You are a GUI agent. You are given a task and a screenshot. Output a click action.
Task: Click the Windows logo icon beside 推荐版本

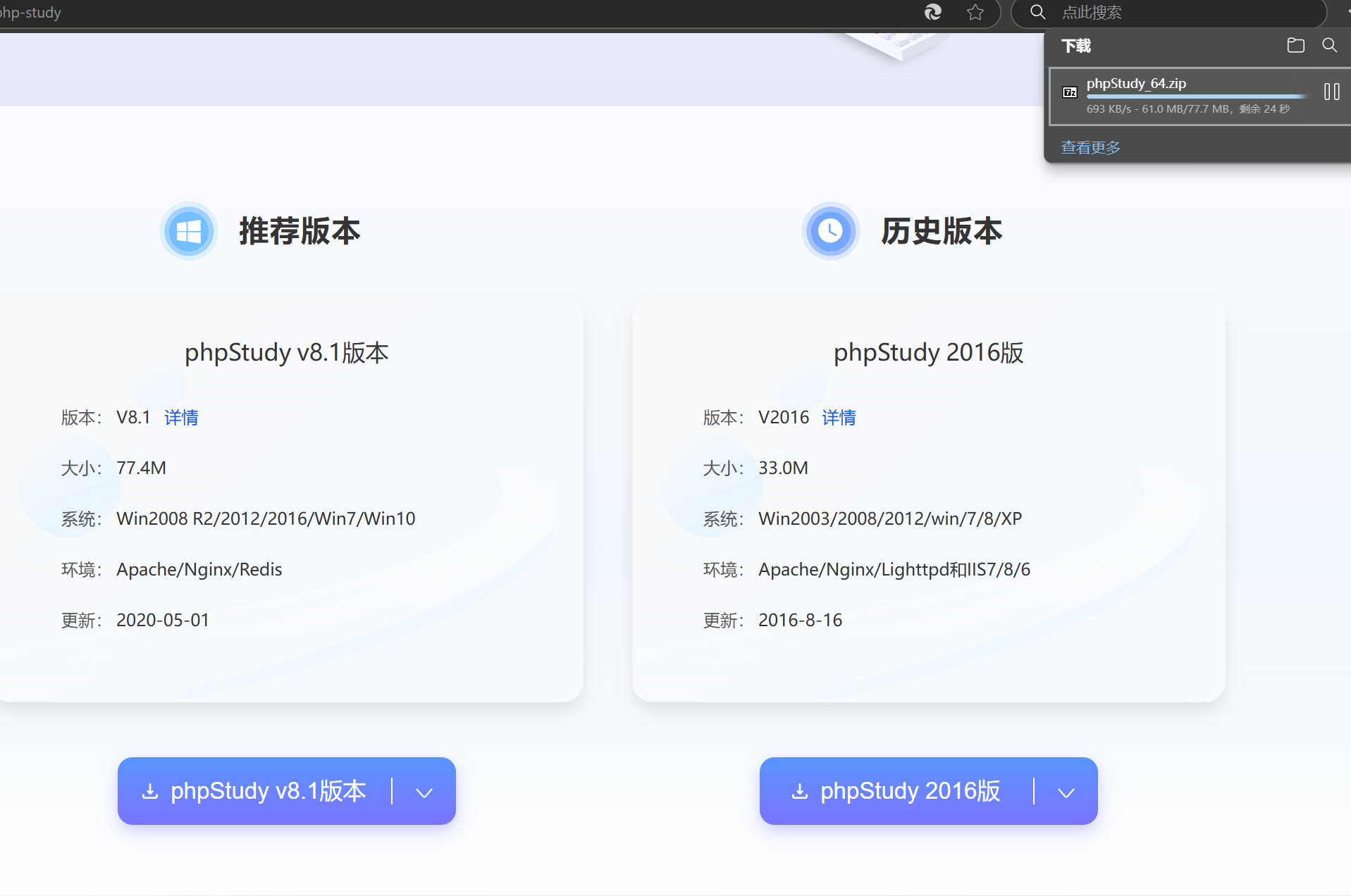(188, 231)
